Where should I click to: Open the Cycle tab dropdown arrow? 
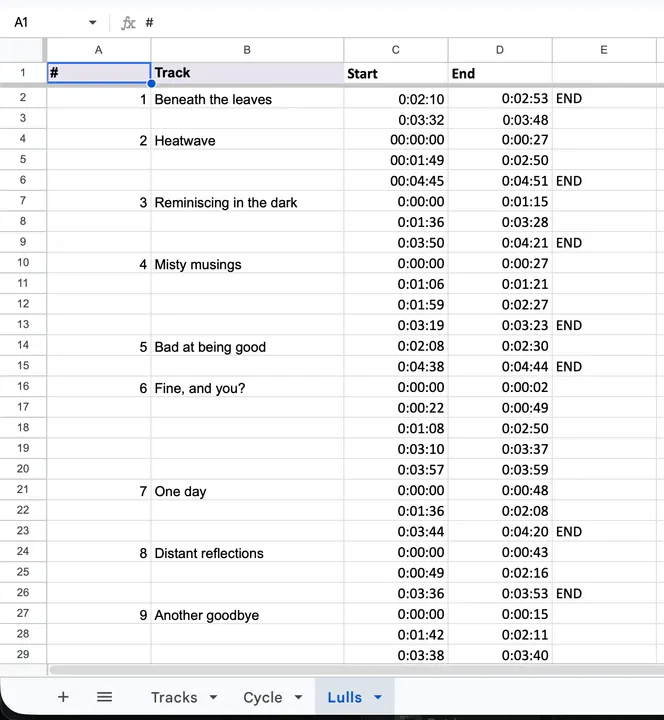pos(298,697)
